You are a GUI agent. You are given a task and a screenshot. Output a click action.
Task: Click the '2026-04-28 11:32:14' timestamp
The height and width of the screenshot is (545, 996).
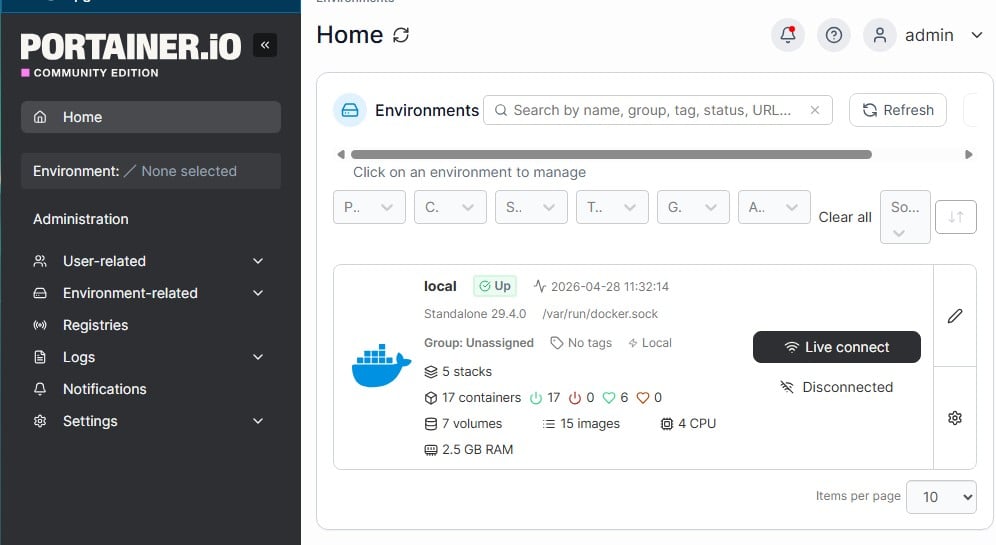[x=610, y=286]
